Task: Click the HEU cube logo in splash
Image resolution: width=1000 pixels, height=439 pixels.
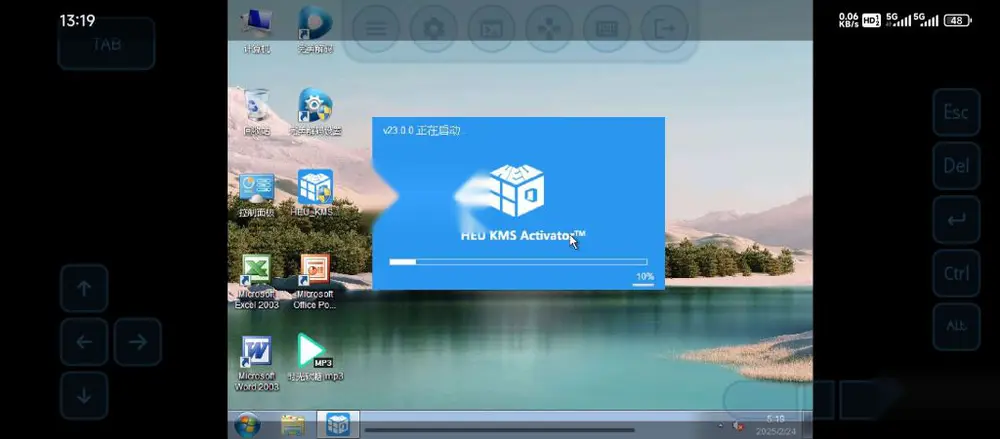Action: 515,190
